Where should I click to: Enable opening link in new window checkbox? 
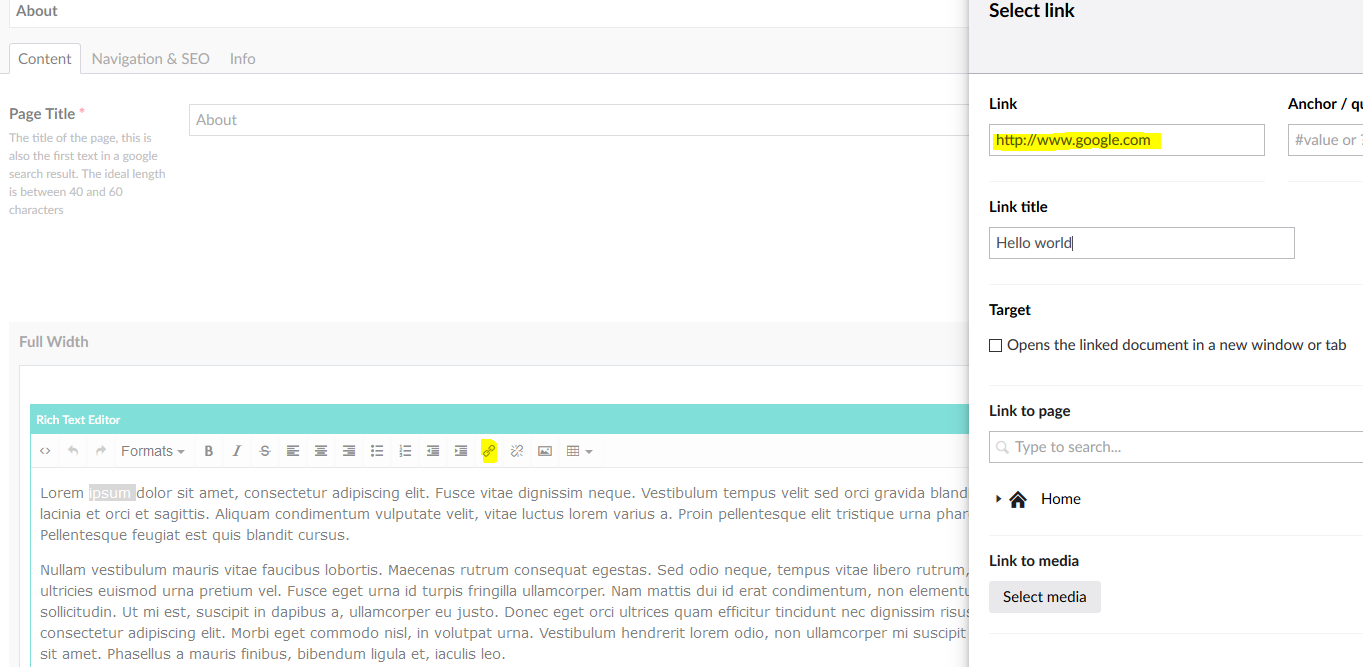pyautogui.click(x=996, y=346)
